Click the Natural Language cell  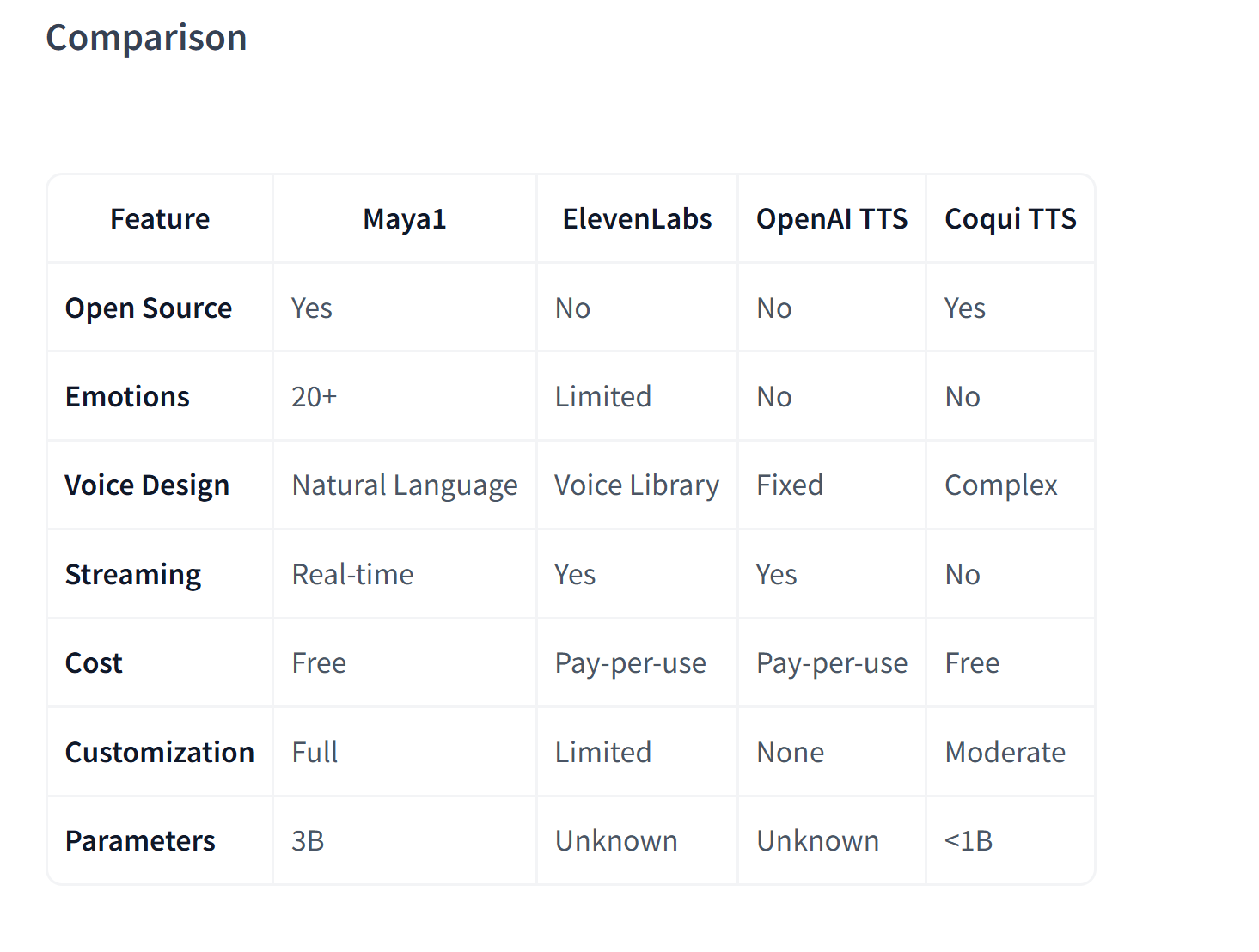(405, 485)
